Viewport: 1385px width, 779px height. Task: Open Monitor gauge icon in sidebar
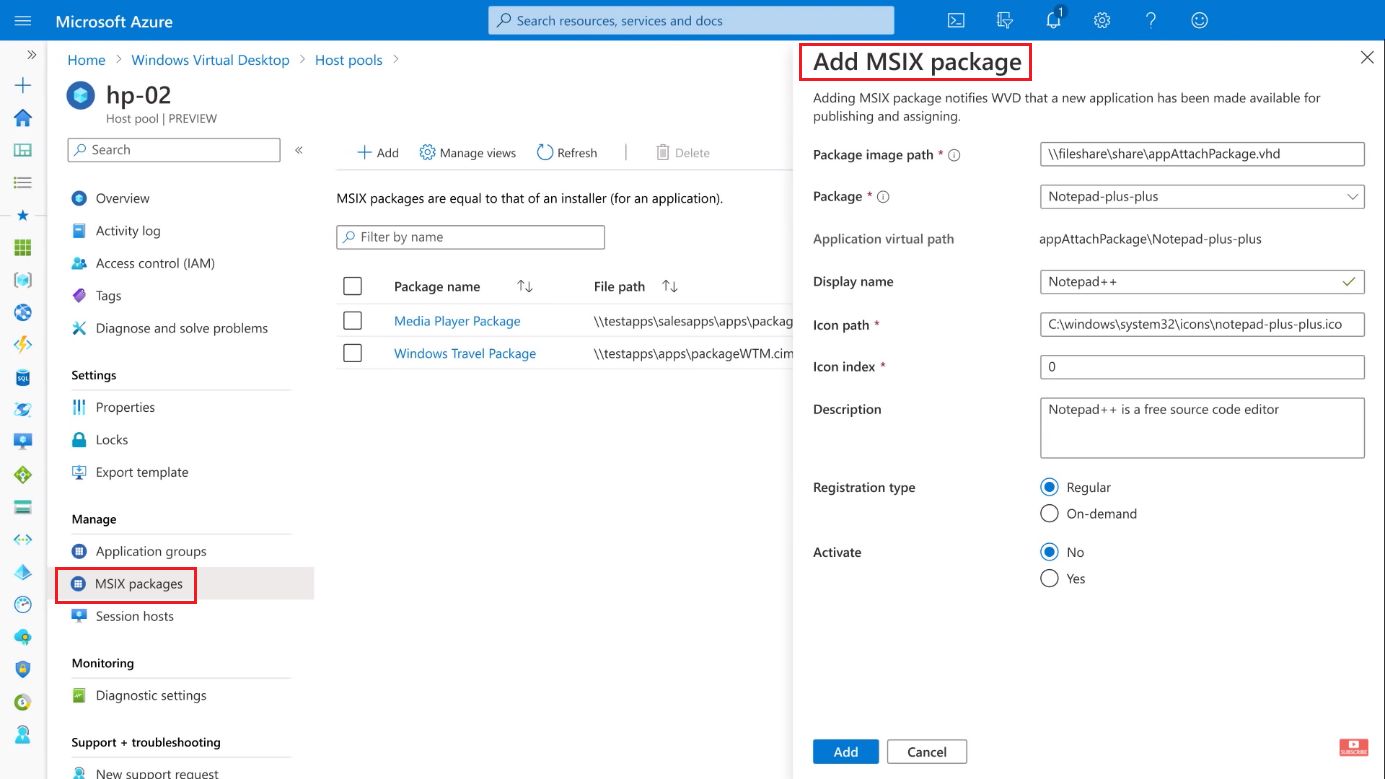point(23,604)
